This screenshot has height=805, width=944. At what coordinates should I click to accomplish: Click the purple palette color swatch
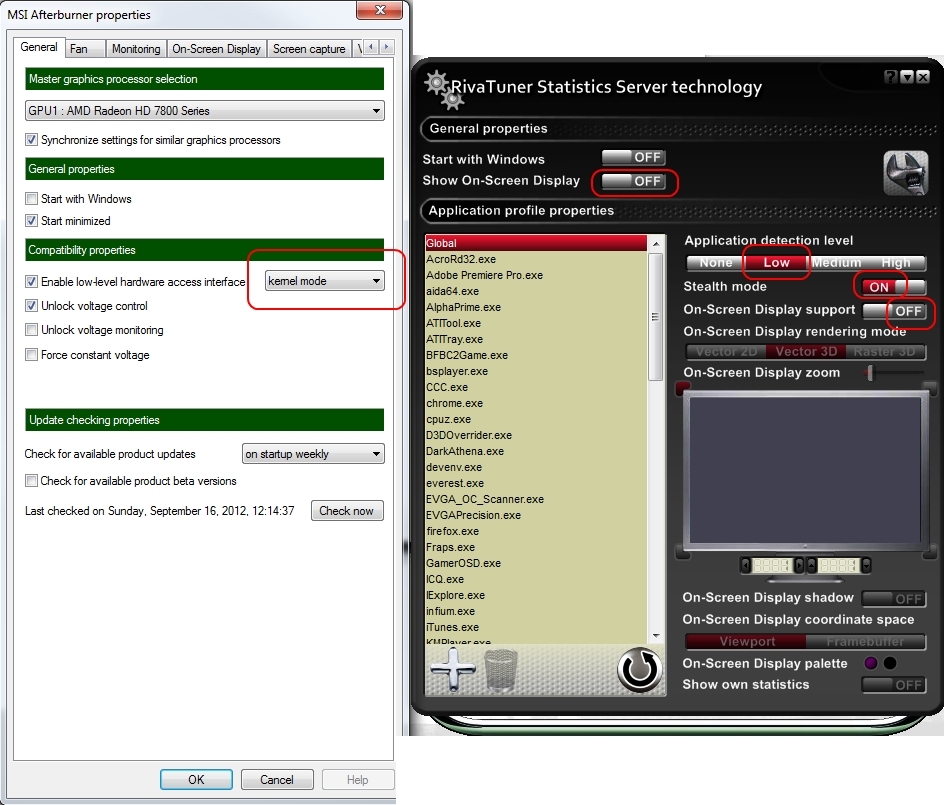pyautogui.click(x=870, y=663)
